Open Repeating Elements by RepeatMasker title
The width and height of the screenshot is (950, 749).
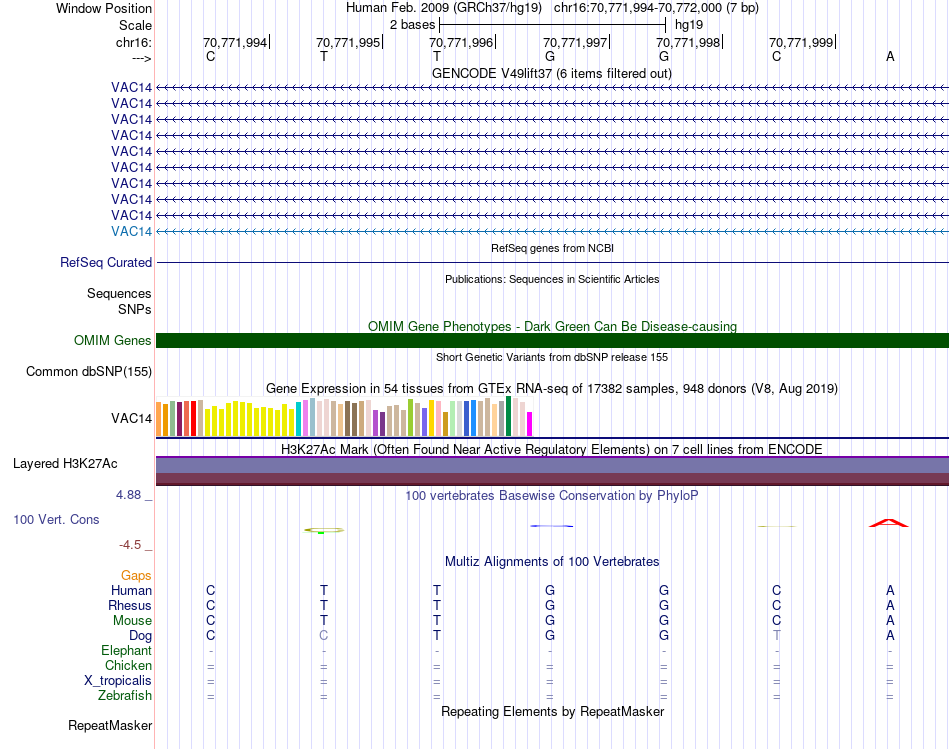pyautogui.click(x=552, y=711)
